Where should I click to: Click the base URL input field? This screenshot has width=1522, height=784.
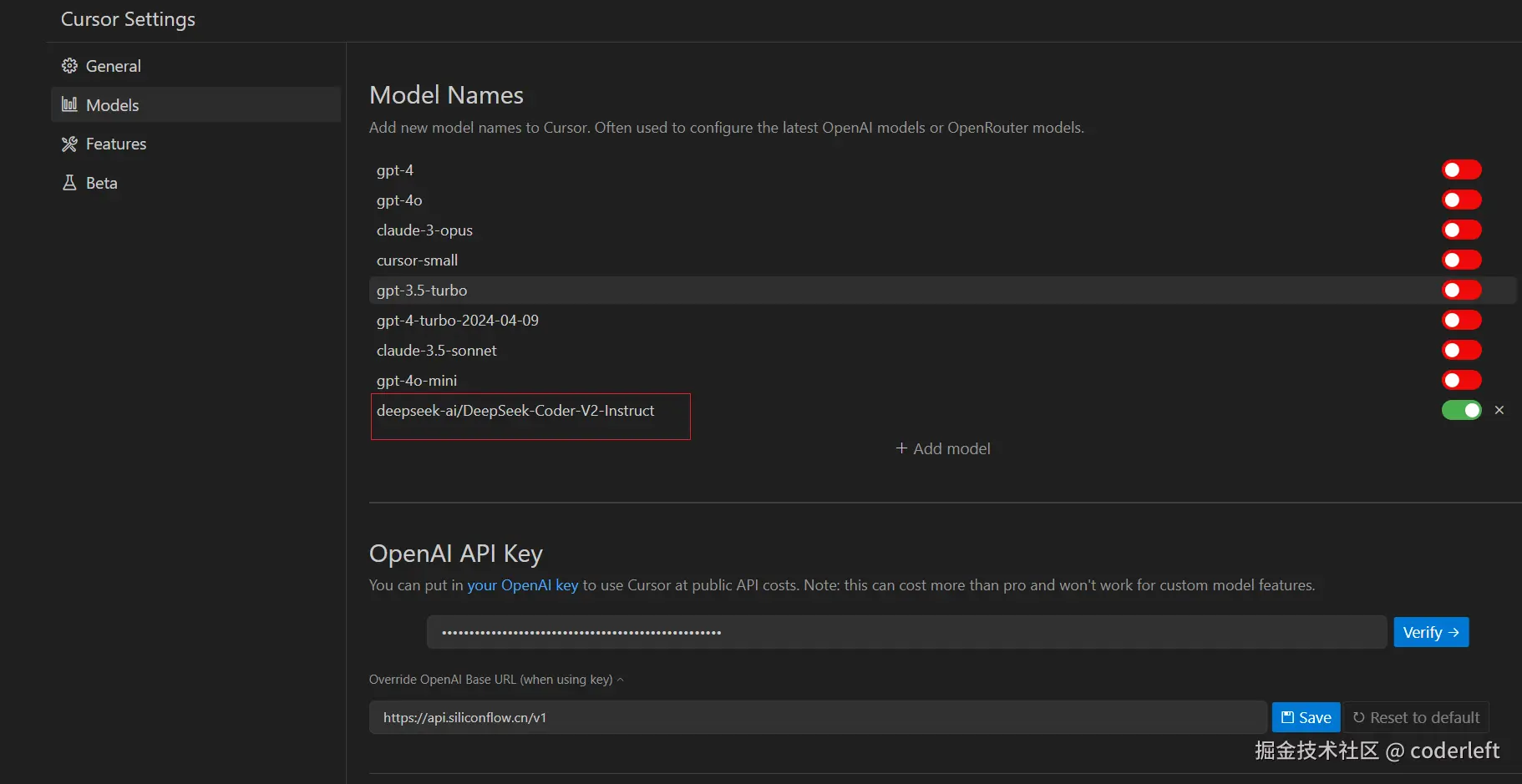pos(817,717)
